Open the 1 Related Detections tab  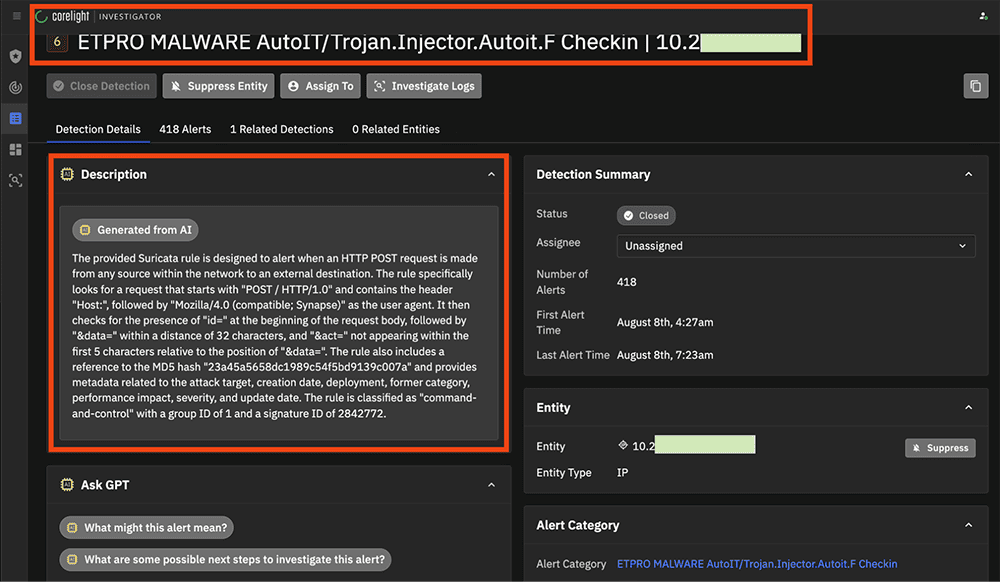pyautogui.click(x=281, y=129)
